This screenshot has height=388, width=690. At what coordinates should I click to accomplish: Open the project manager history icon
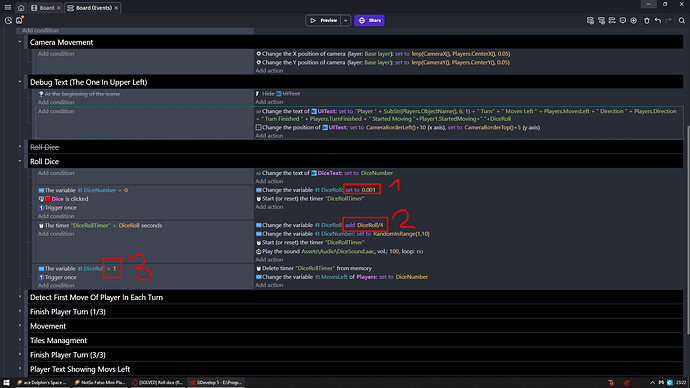click(8, 20)
